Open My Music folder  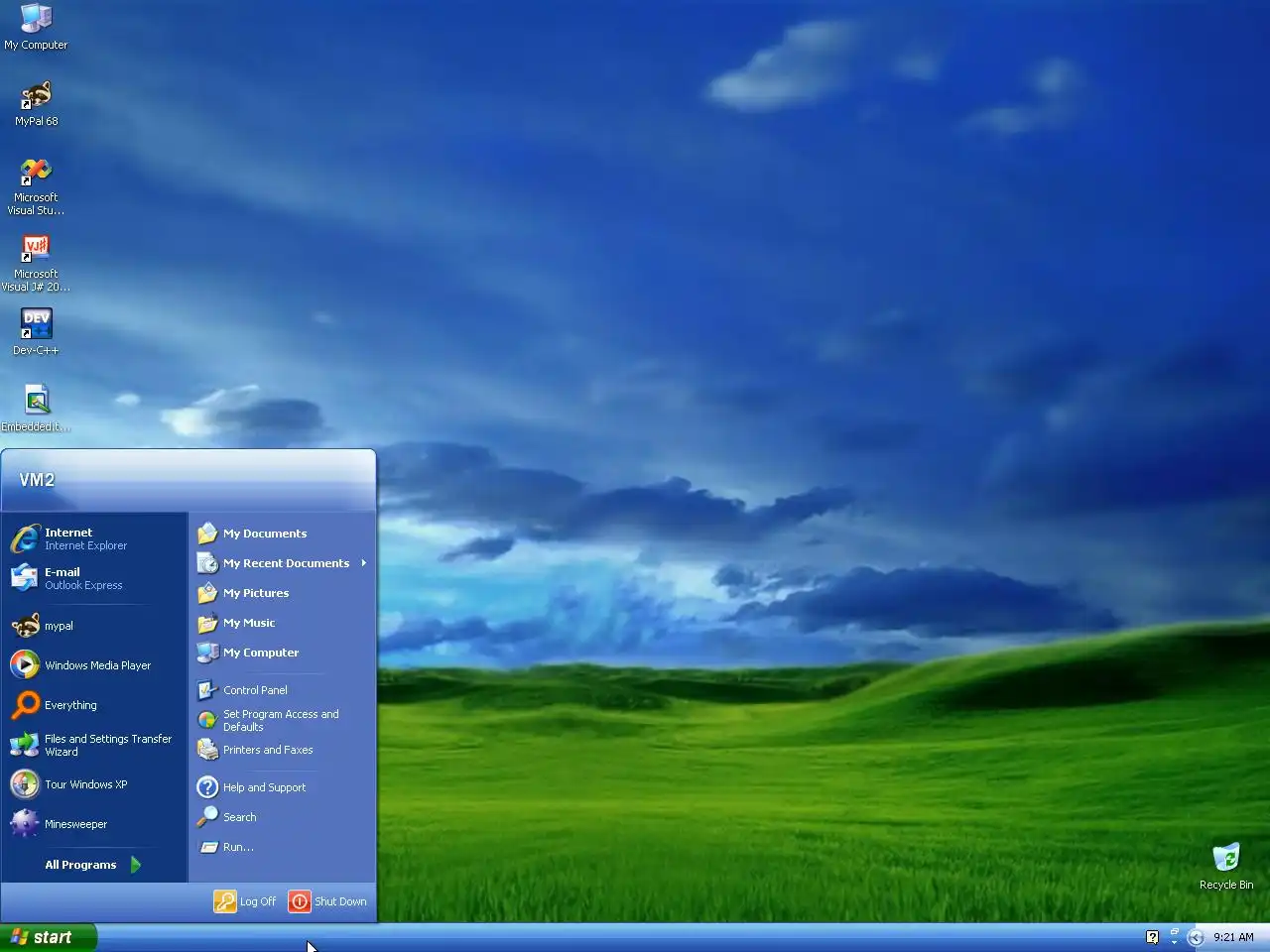point(283,623)
